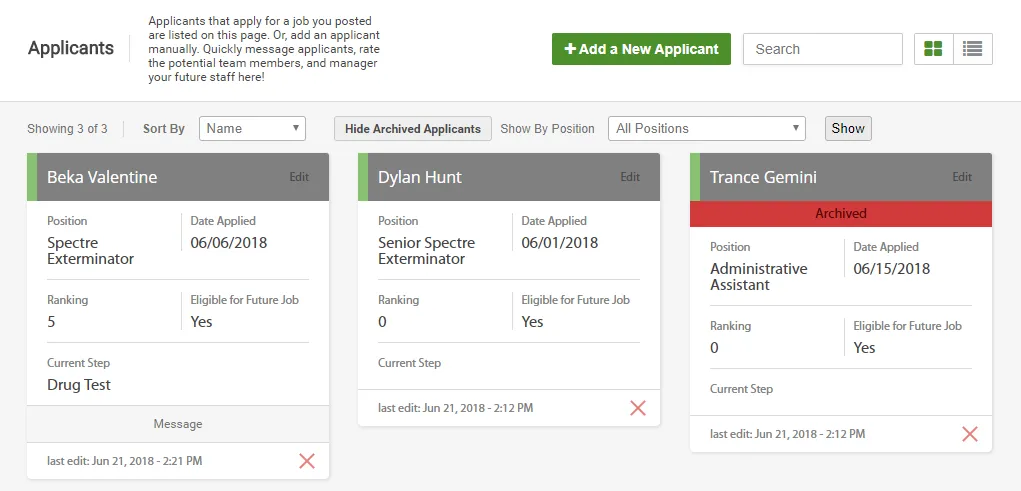Hide archived applicants
This screenshot has width=1021, height=491.
(412, 128)
